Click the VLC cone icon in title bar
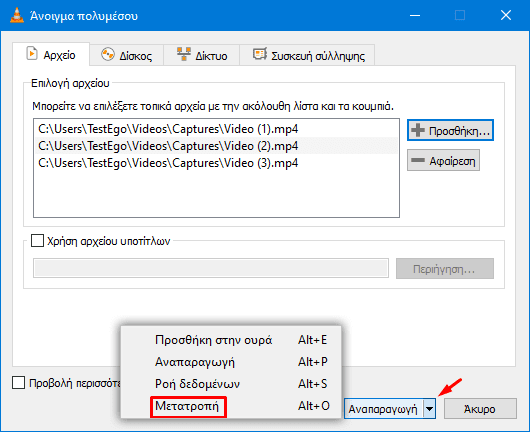 coord(17,15)
